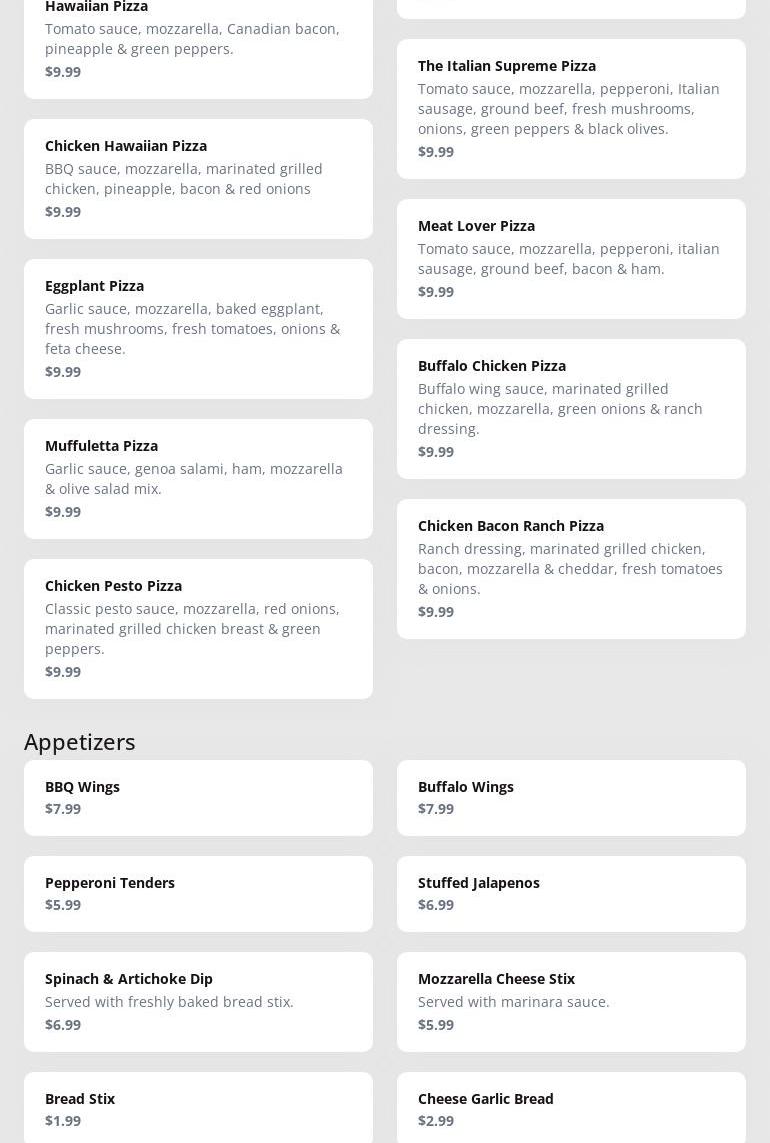
Task: Choose the Bread Stix item
Action: (198, 1107)
